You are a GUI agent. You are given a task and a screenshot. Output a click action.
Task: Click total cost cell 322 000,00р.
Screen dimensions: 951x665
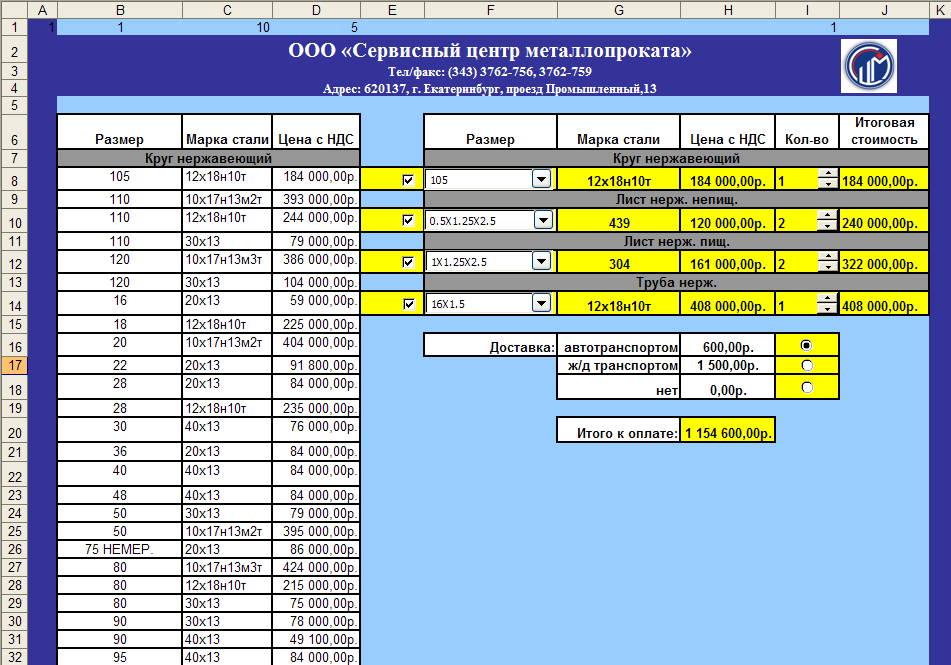pyautogui.click(x=884, y=264)
